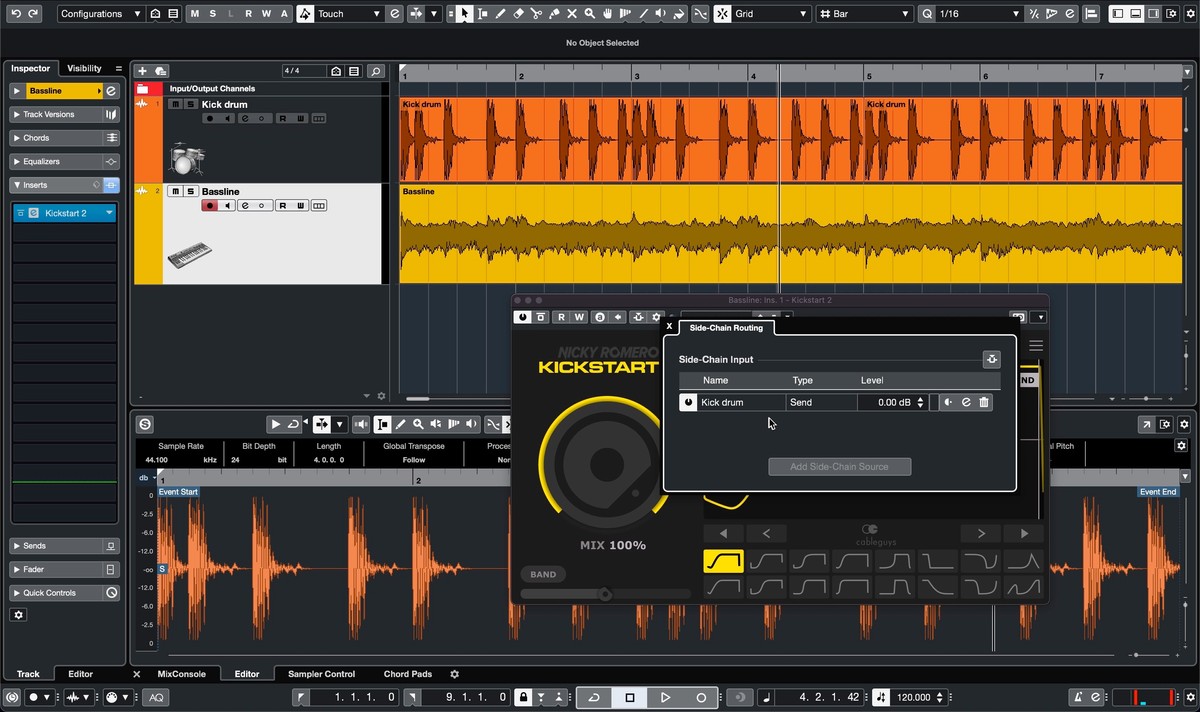The width and height of the screenshot is (1200, 712).
Task: Click the Erase tool icon
Action: [x=517, y=14]
